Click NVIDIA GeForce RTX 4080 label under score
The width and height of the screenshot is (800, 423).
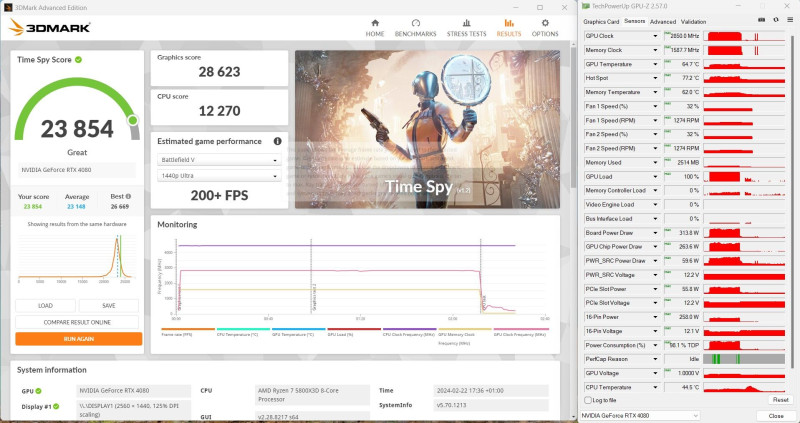[77, 170]
